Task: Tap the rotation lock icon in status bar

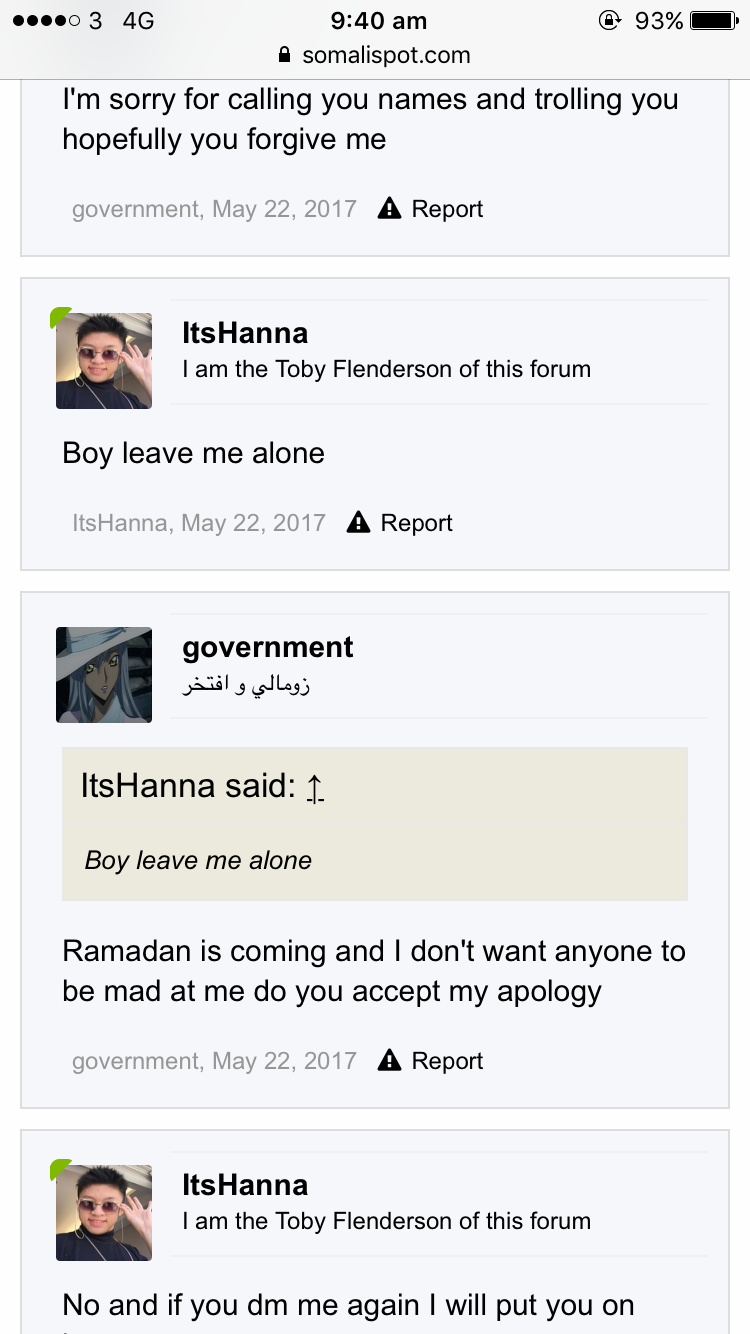Action: click(x=608, y=20)
